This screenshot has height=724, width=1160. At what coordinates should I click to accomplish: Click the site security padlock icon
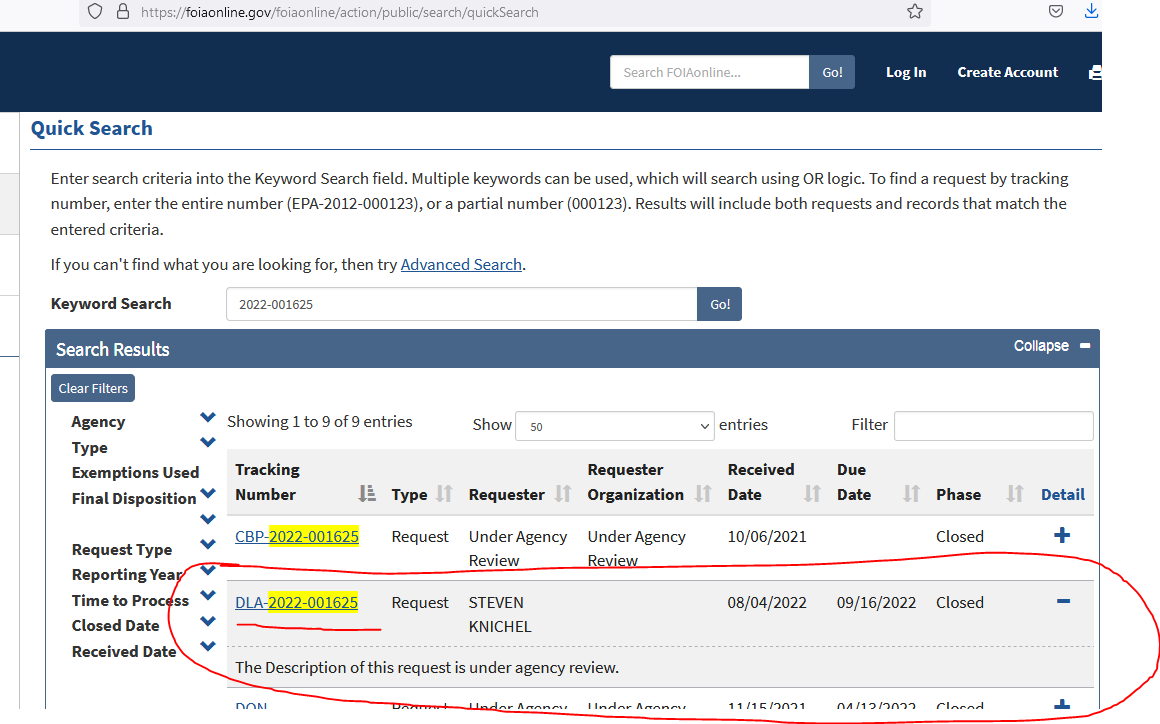(x=123, y=12)
